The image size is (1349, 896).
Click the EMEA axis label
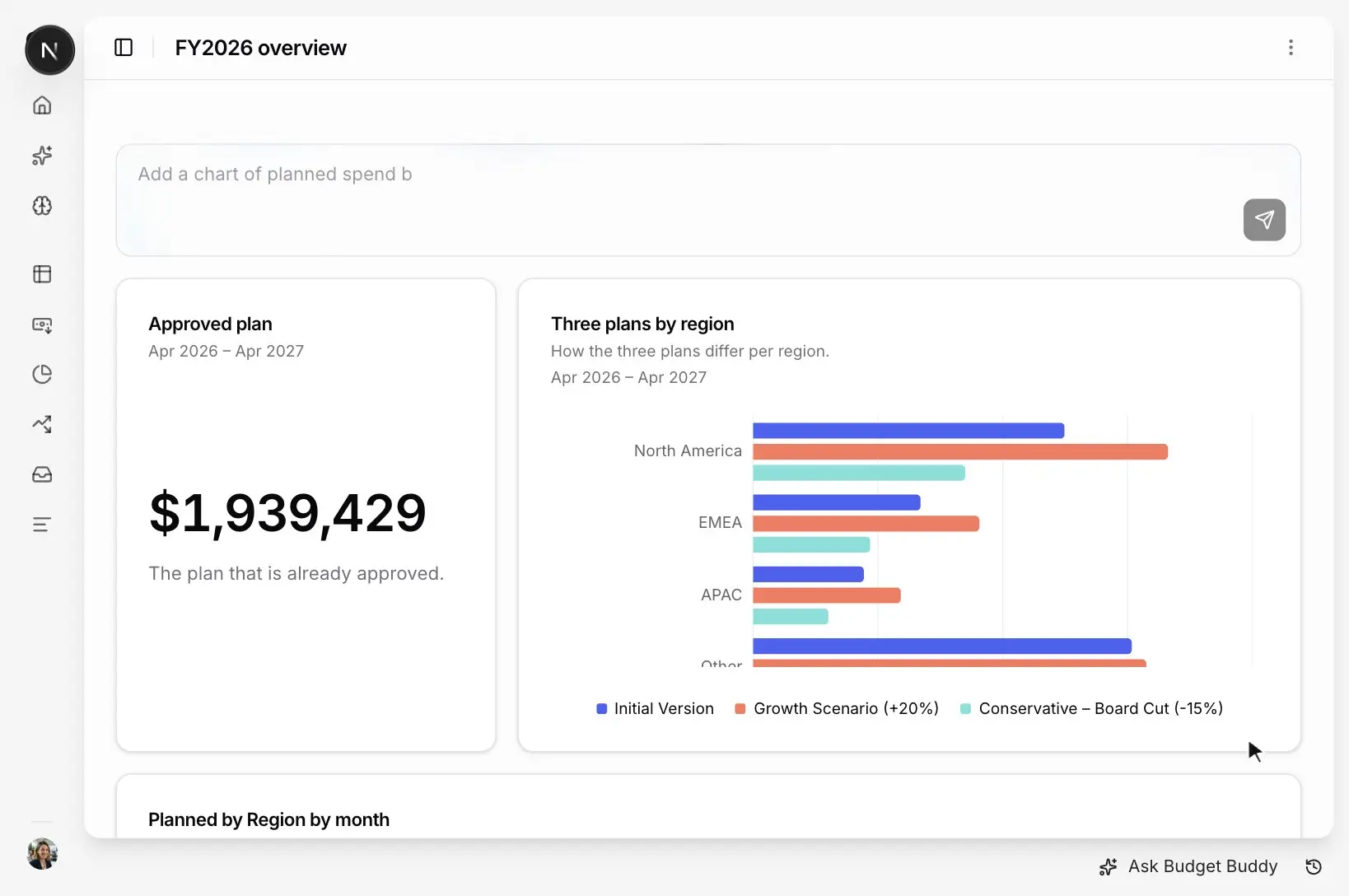720,522
